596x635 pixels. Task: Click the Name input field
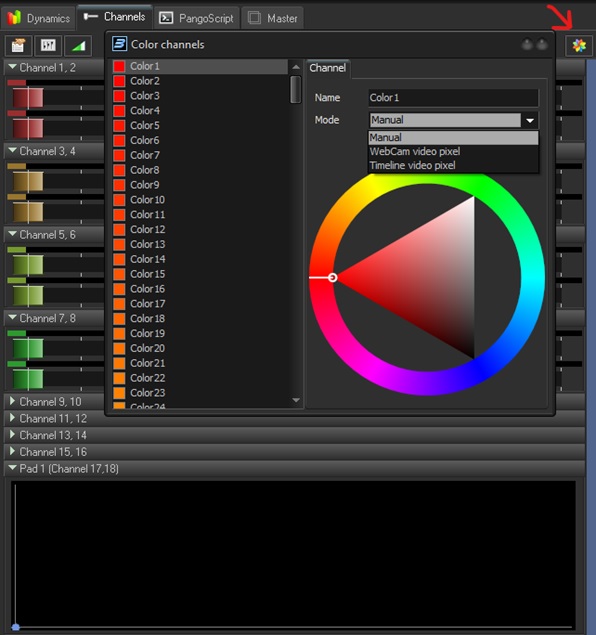click(453, 98)
